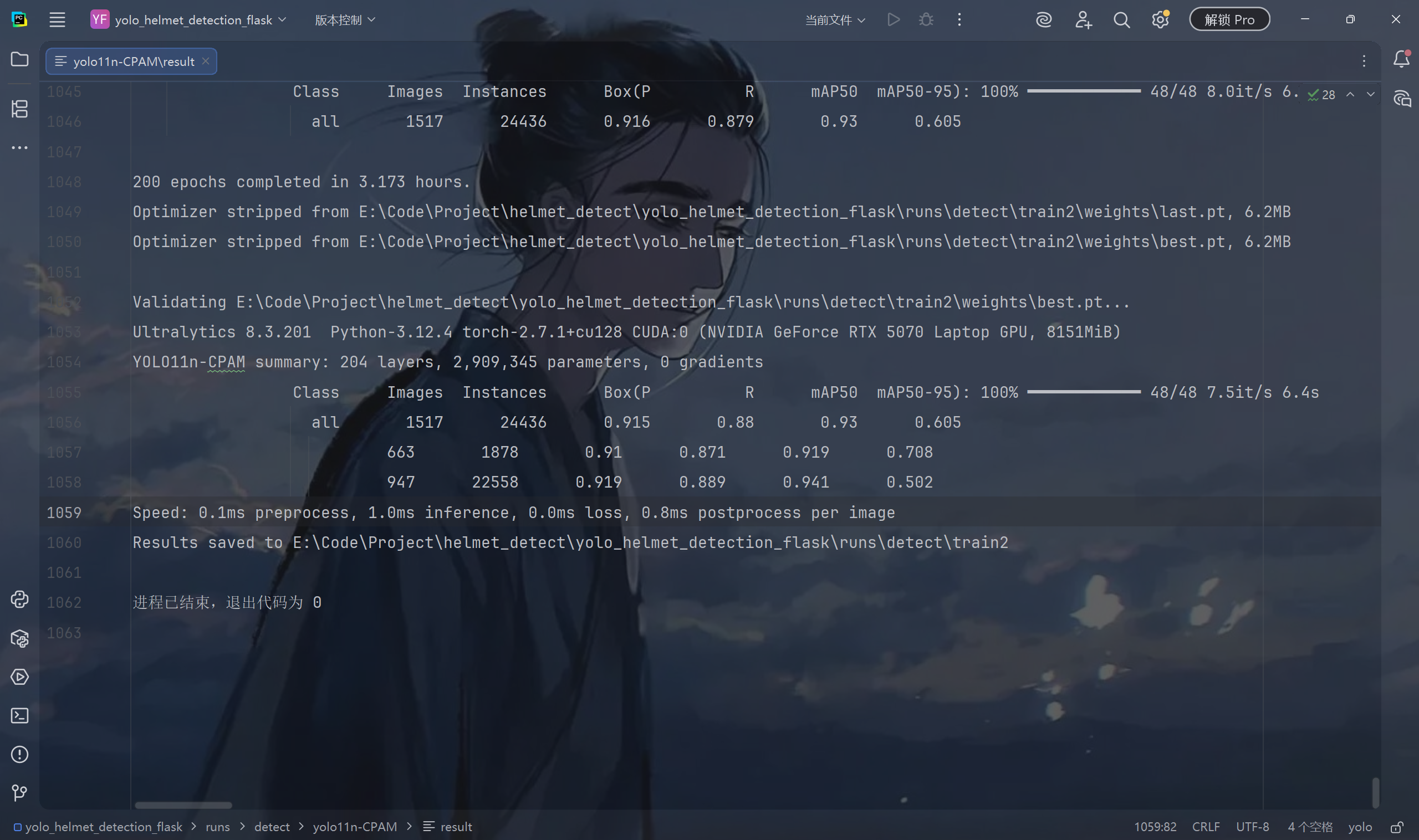Go to previous highlighted problem arrow
This screenshot has width=1419, height=840.
[x=1350, y=95]
